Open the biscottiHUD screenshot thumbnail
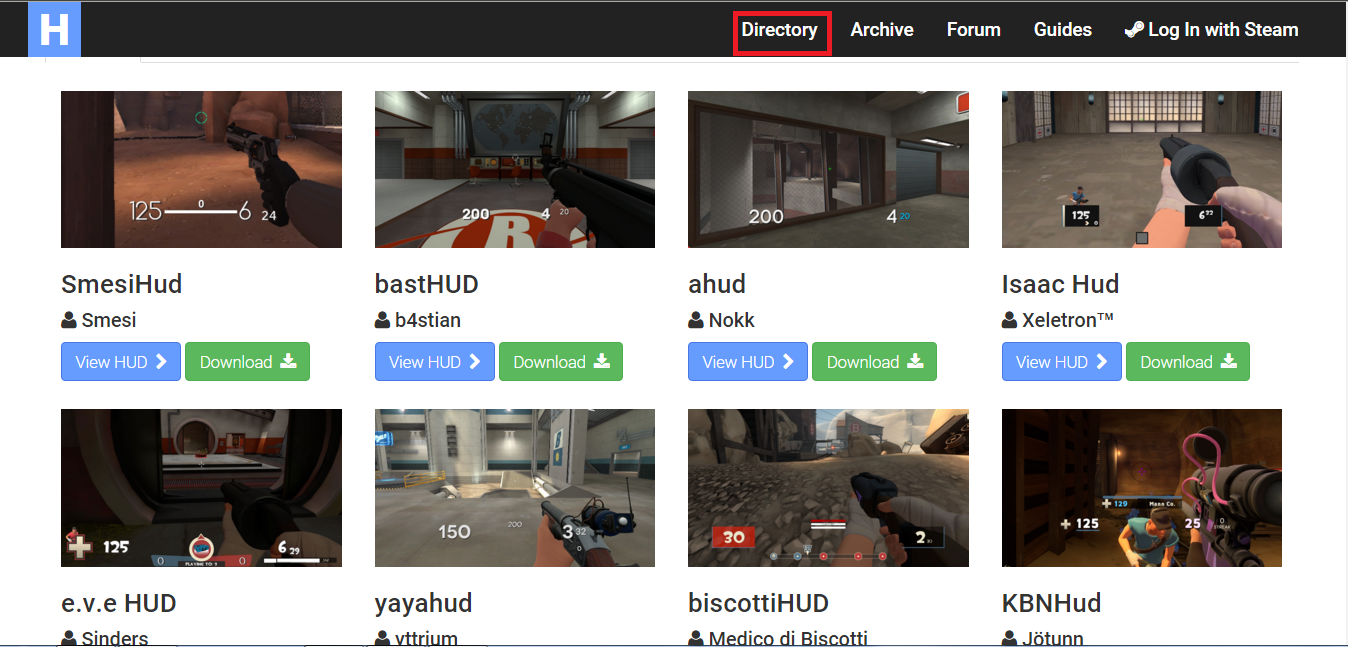The width and height of the screenshot is (1348, 666). [828, 488]
